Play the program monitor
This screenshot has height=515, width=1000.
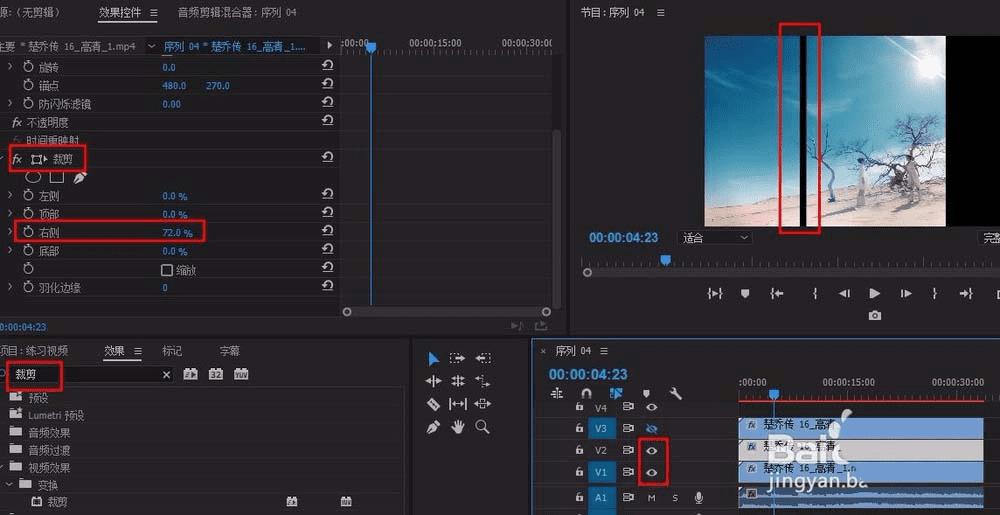(x=874, y=293)
